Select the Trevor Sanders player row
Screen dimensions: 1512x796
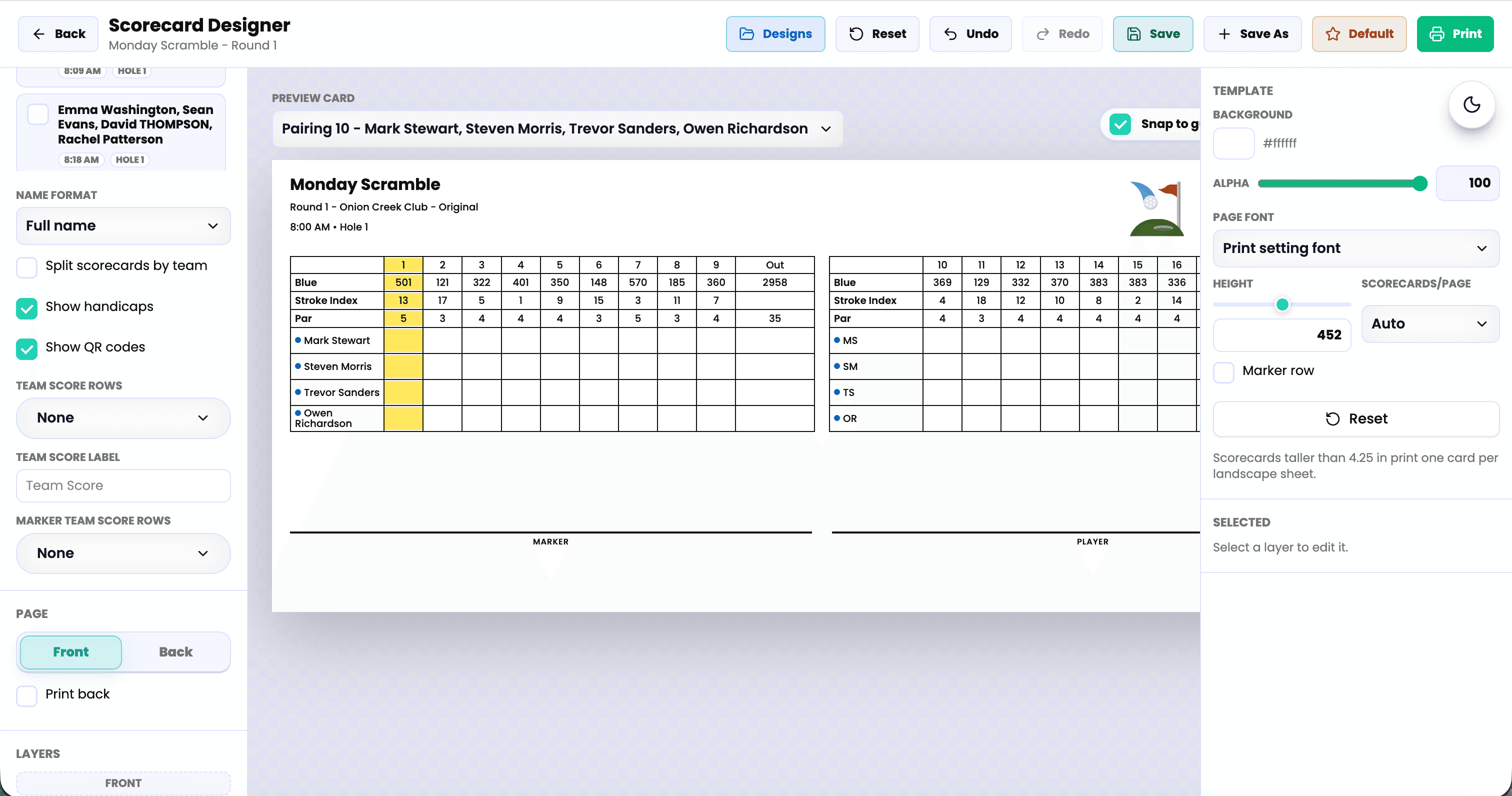(x=551, y=392)
